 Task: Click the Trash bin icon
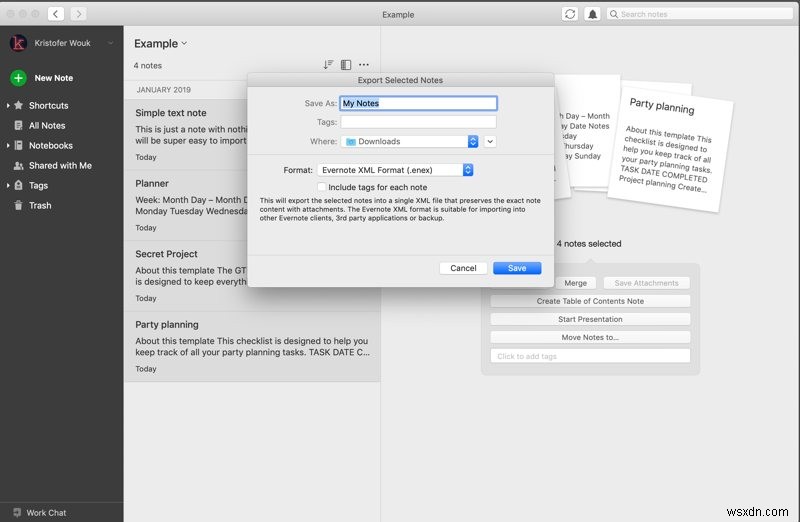18,205
